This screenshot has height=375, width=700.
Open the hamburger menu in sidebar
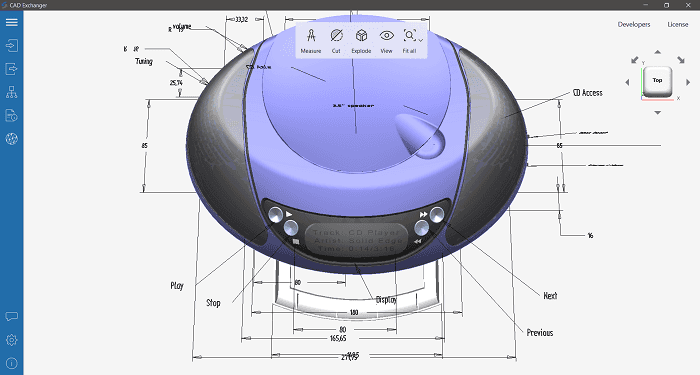tap(12, 22)
